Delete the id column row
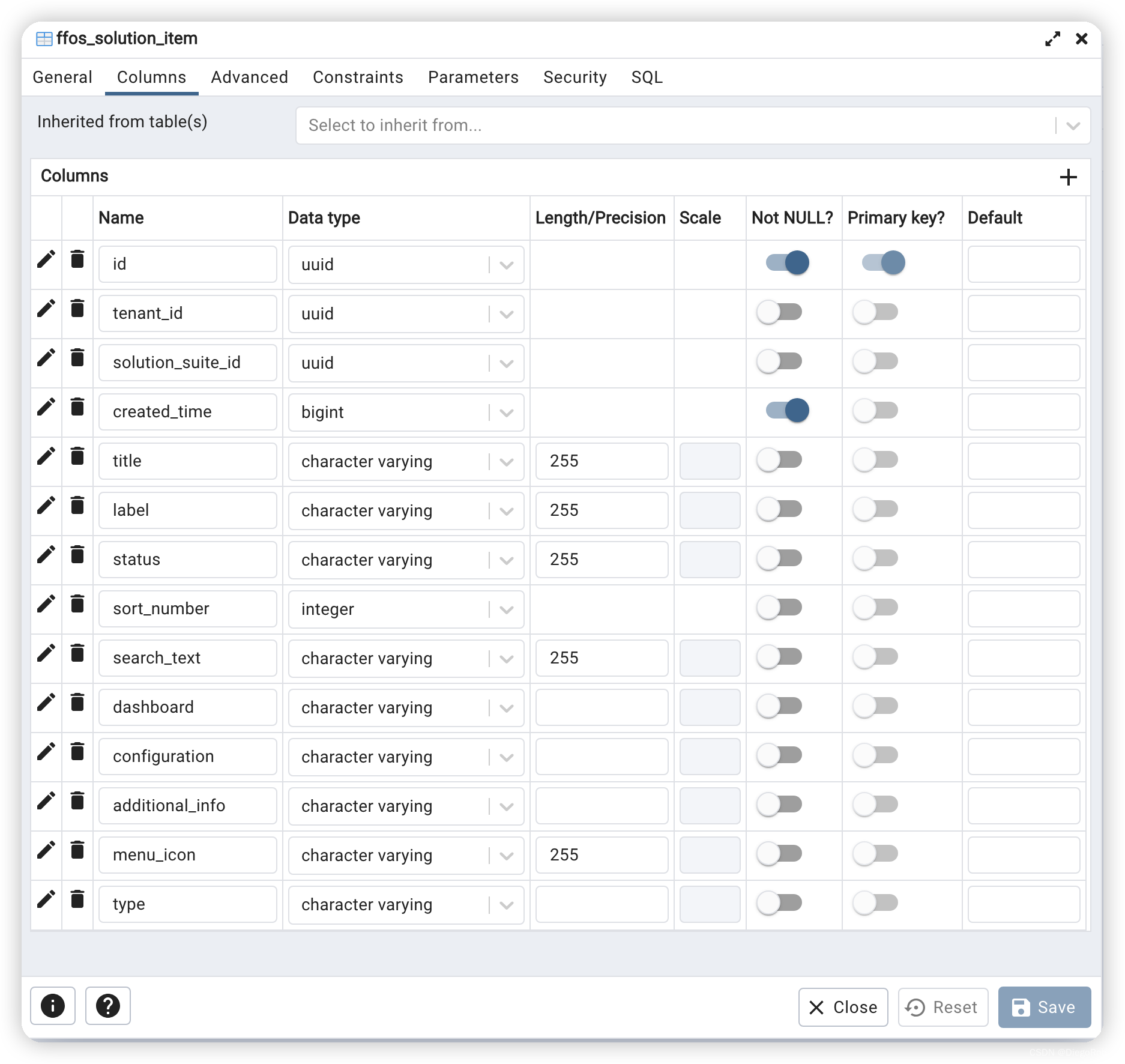 [x=77, y=259]
